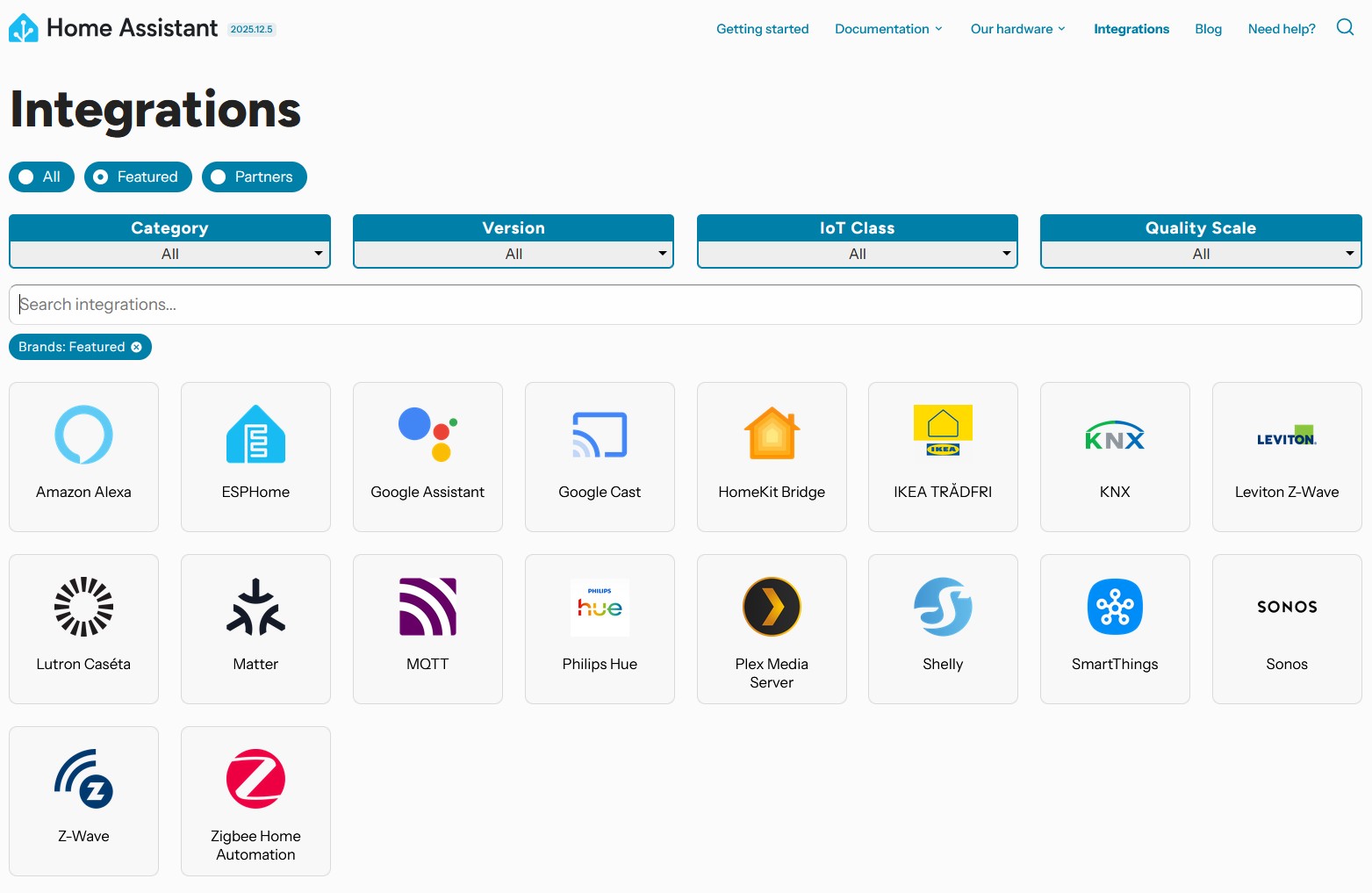Expand the Quality Scale dropdown
Image resolution: width=1372 pixels, height=893 pixels.
tap(1200, 254)
